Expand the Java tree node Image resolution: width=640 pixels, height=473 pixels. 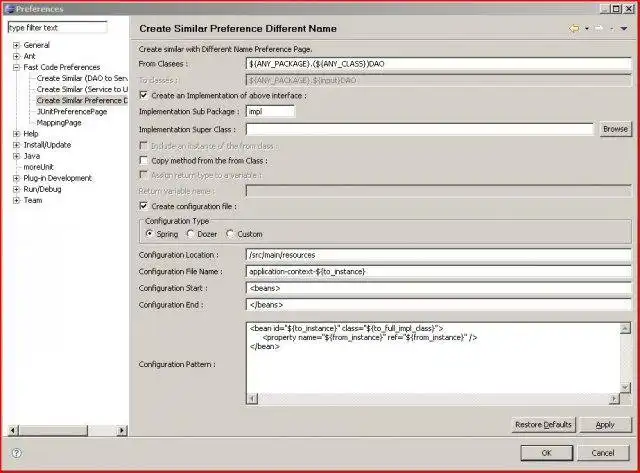[16, 156]
